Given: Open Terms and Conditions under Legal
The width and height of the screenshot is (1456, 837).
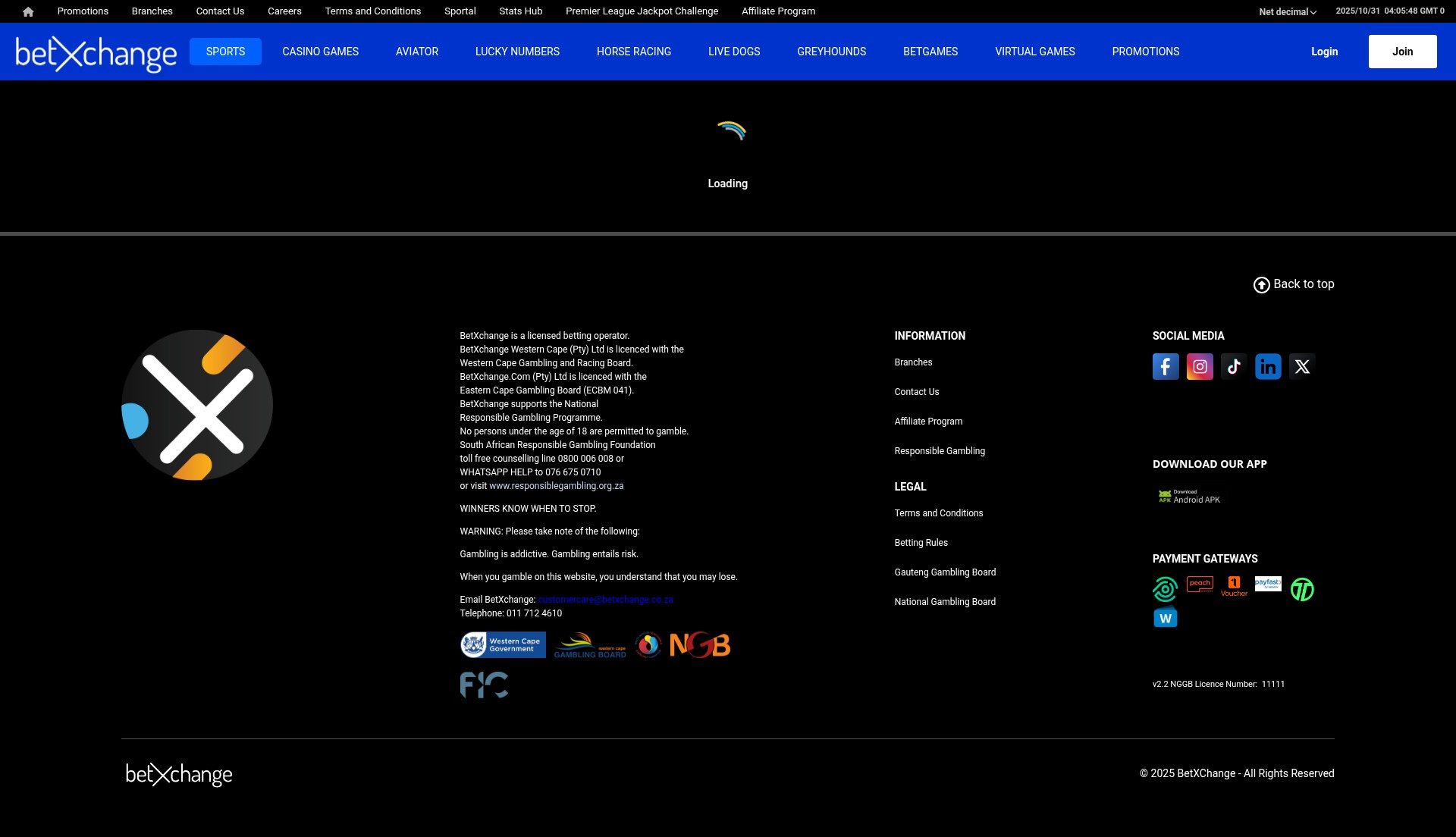Looking at the screenshot, I should coord(938,513).
